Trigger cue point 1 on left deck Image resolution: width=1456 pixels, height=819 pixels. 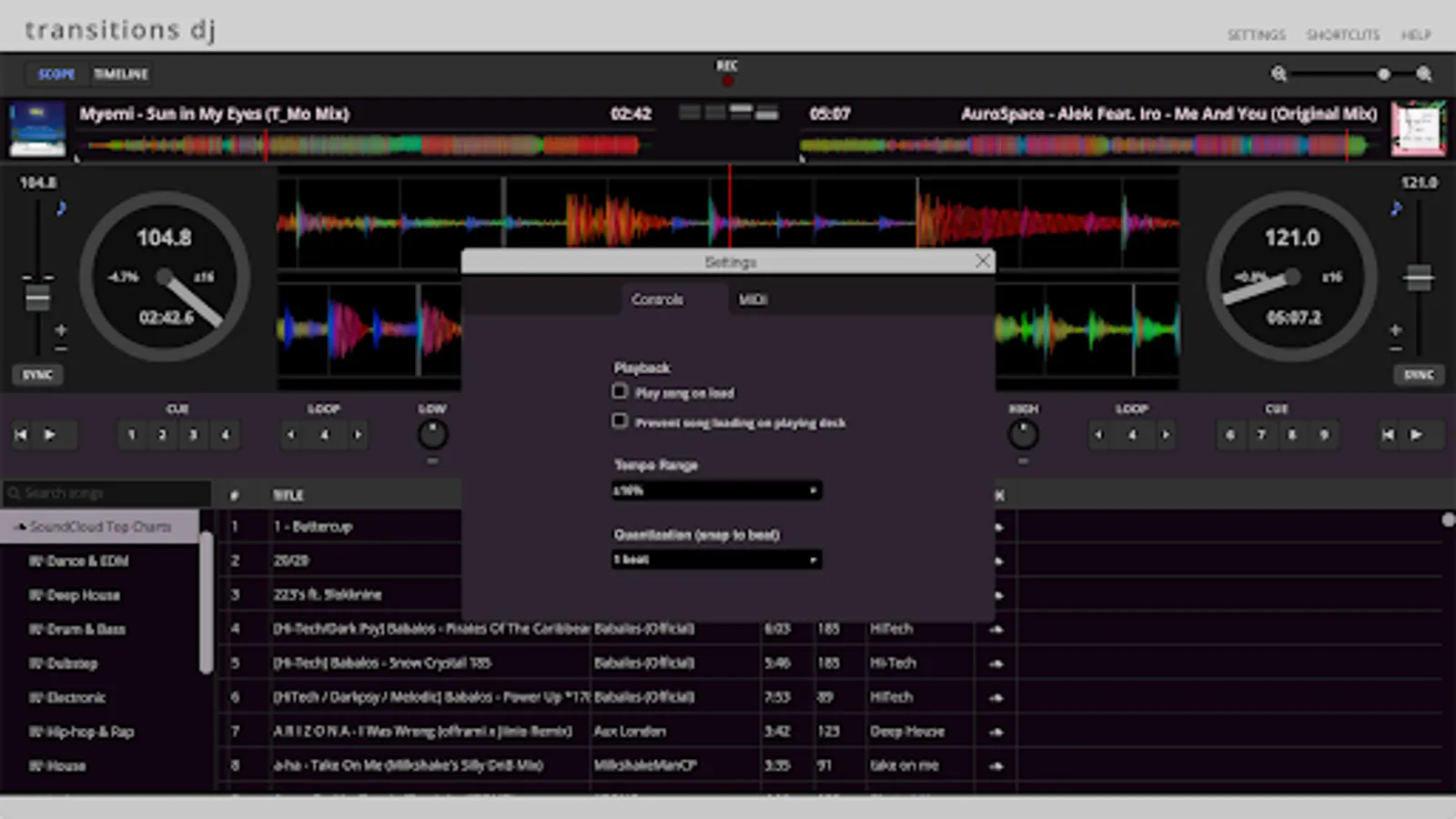point(132,435)
